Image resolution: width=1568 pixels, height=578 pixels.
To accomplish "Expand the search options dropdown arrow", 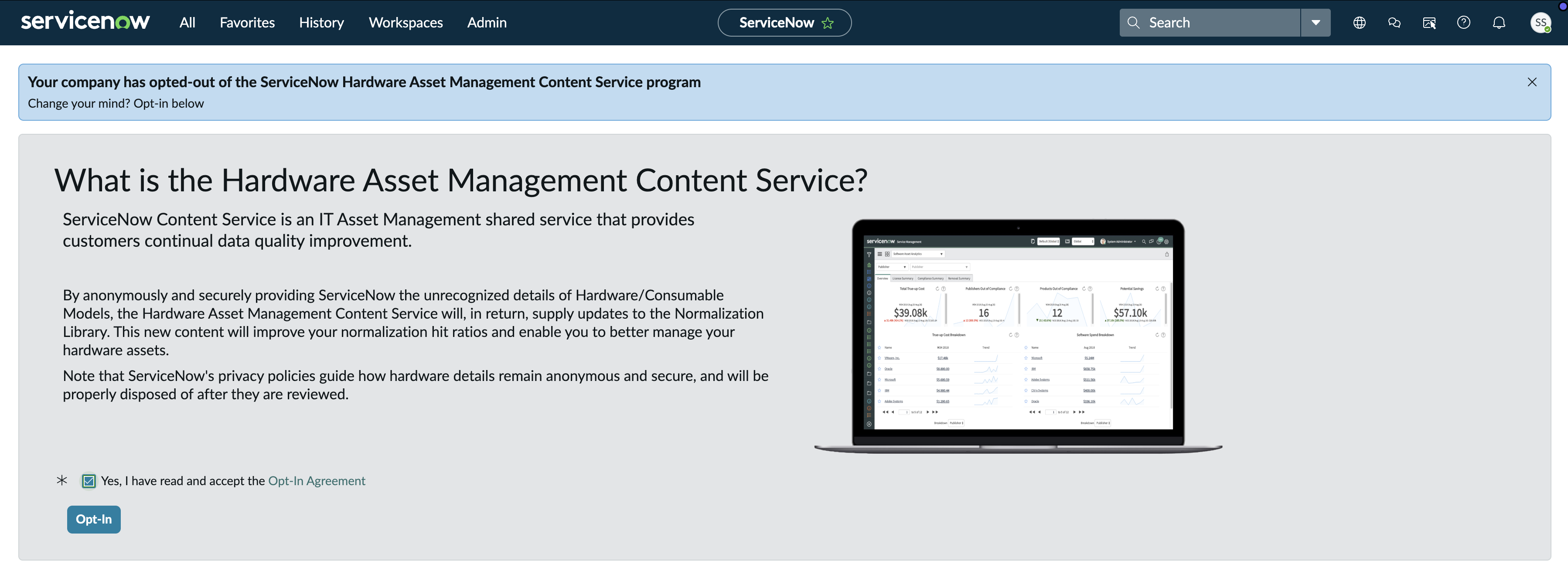I will pyautogui.click(x=1316, y=23).
